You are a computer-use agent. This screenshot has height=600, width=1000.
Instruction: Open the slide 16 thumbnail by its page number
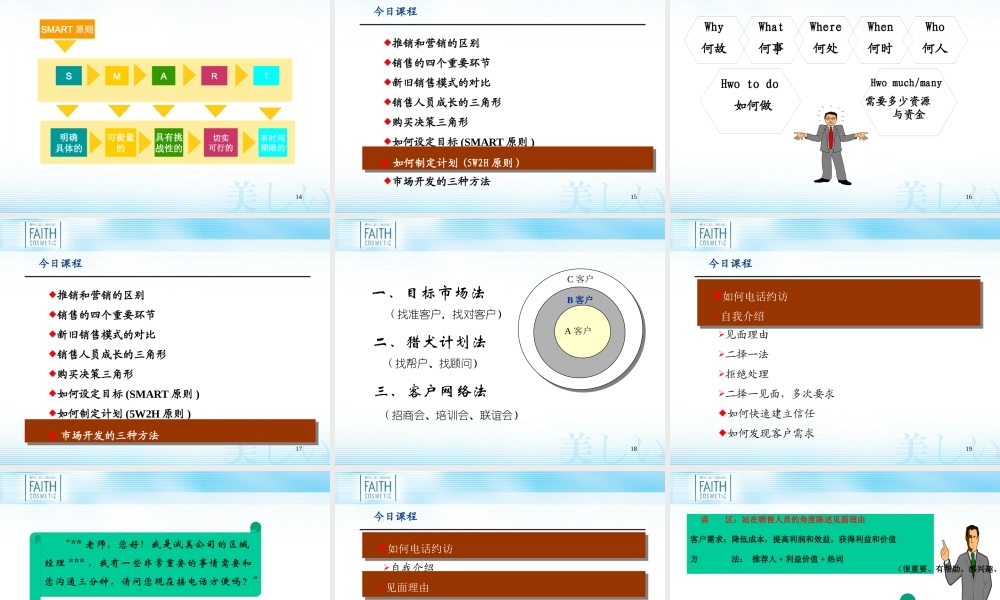point(969,197)
